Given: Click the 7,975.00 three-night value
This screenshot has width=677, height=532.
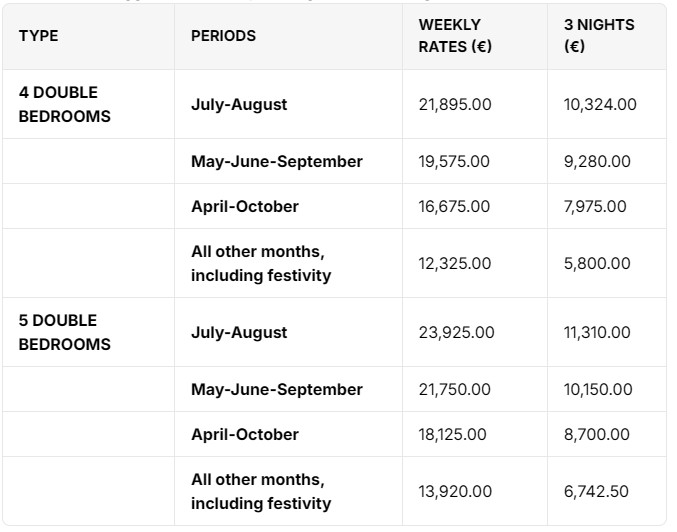Looking at the screenshot, I should coord(595,206).
